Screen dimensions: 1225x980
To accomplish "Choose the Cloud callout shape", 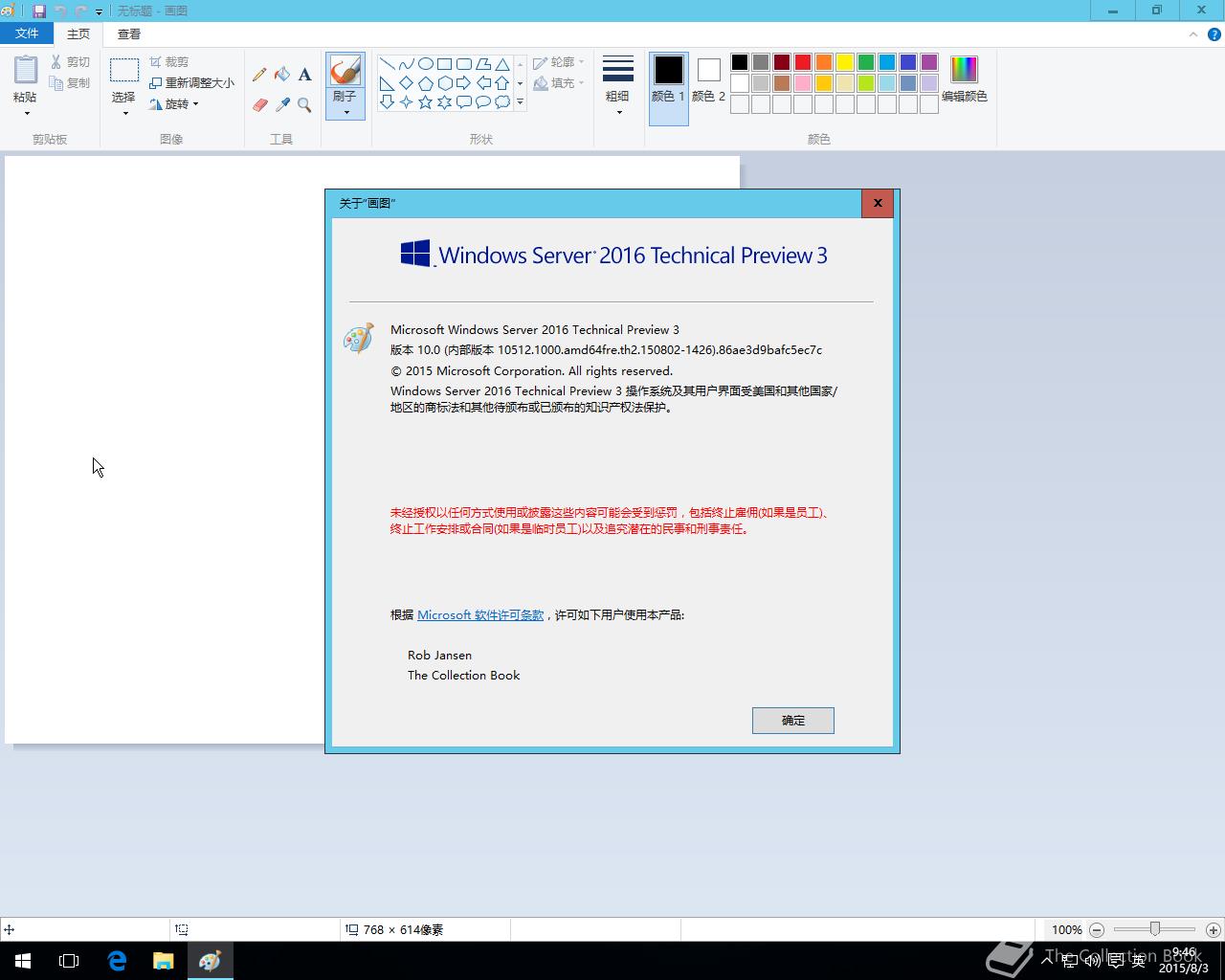I will click(501, 102).
